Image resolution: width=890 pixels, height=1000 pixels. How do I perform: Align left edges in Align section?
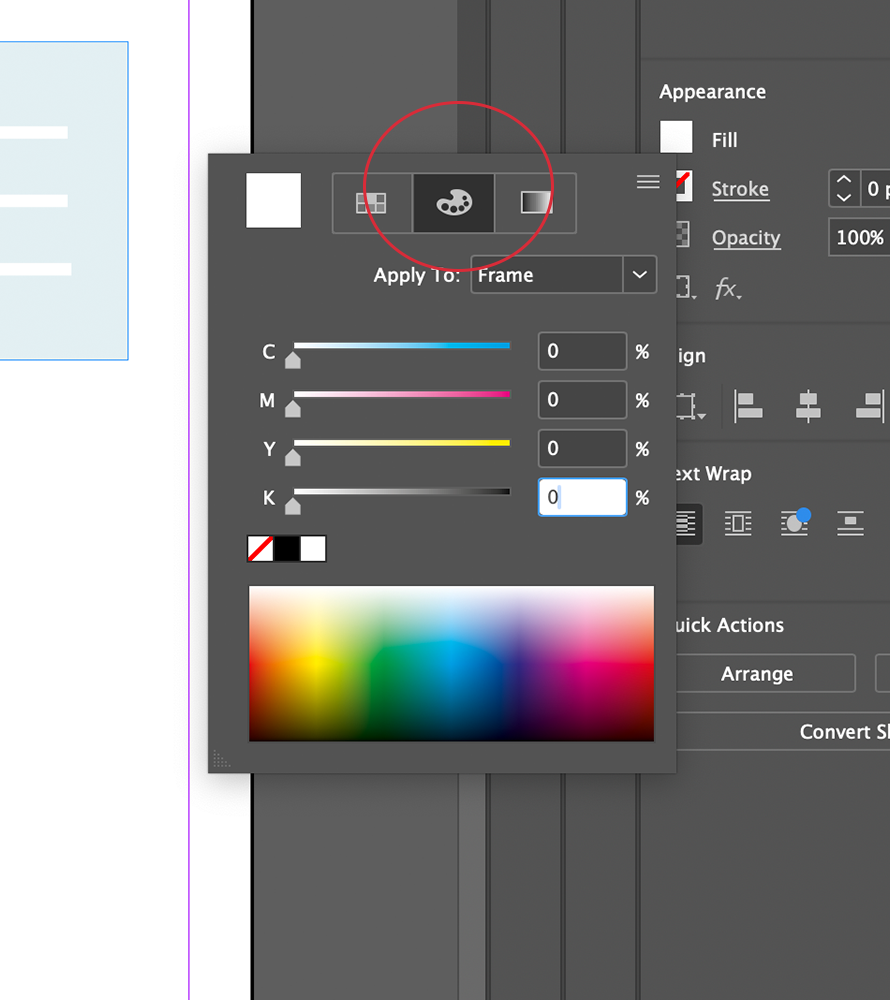748,406
